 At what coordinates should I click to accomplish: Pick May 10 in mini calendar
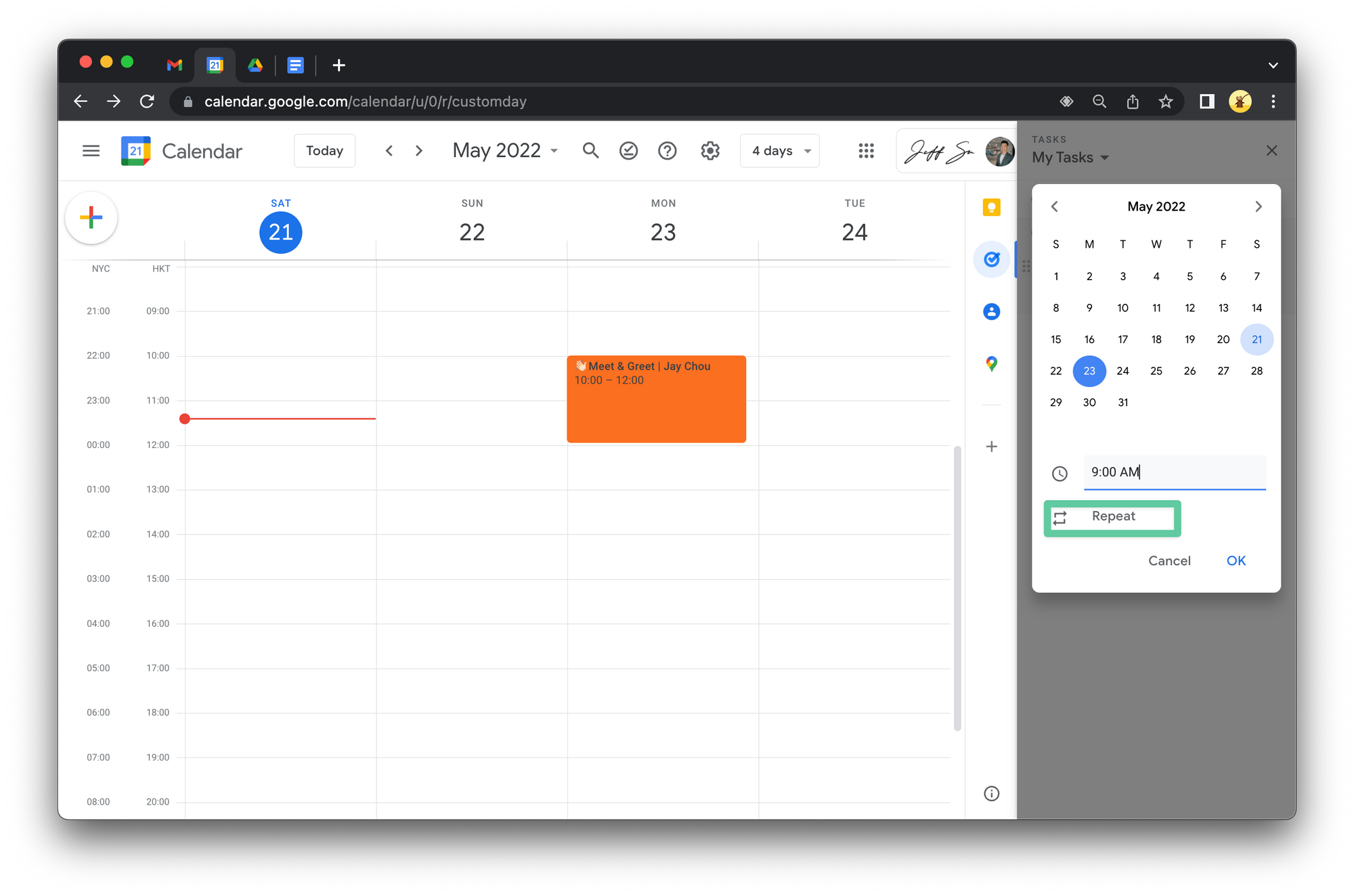tap(1123, 308)
